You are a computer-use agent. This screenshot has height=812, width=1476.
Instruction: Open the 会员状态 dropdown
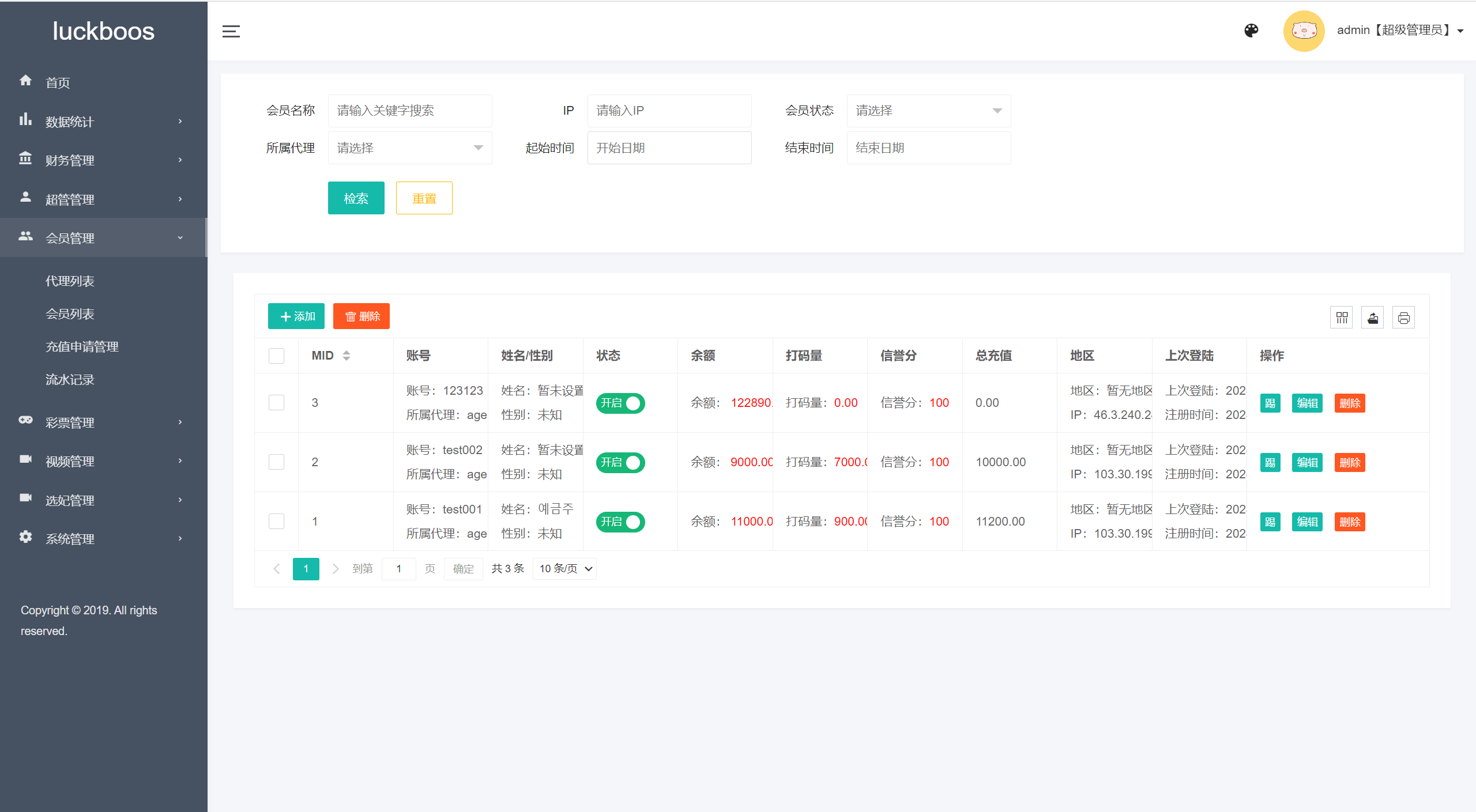[x=928, y=111]
